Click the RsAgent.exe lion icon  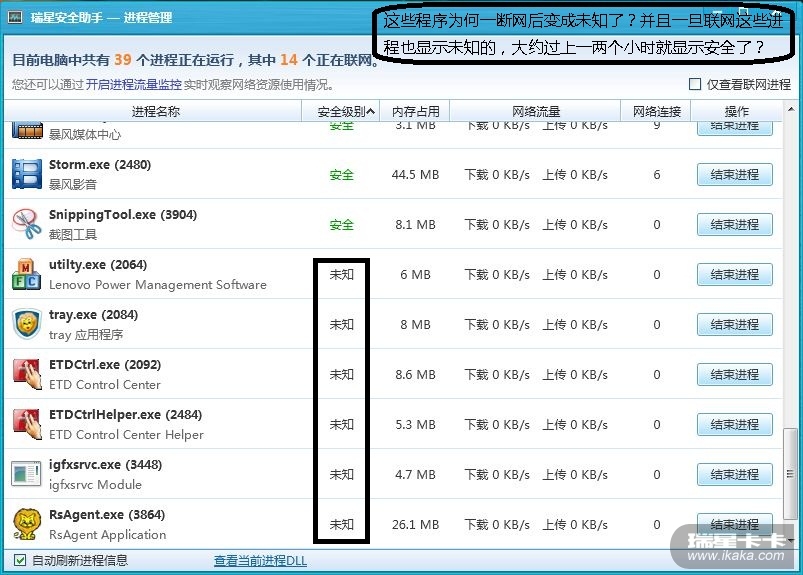pyautogui.click(x=26, y=524)
